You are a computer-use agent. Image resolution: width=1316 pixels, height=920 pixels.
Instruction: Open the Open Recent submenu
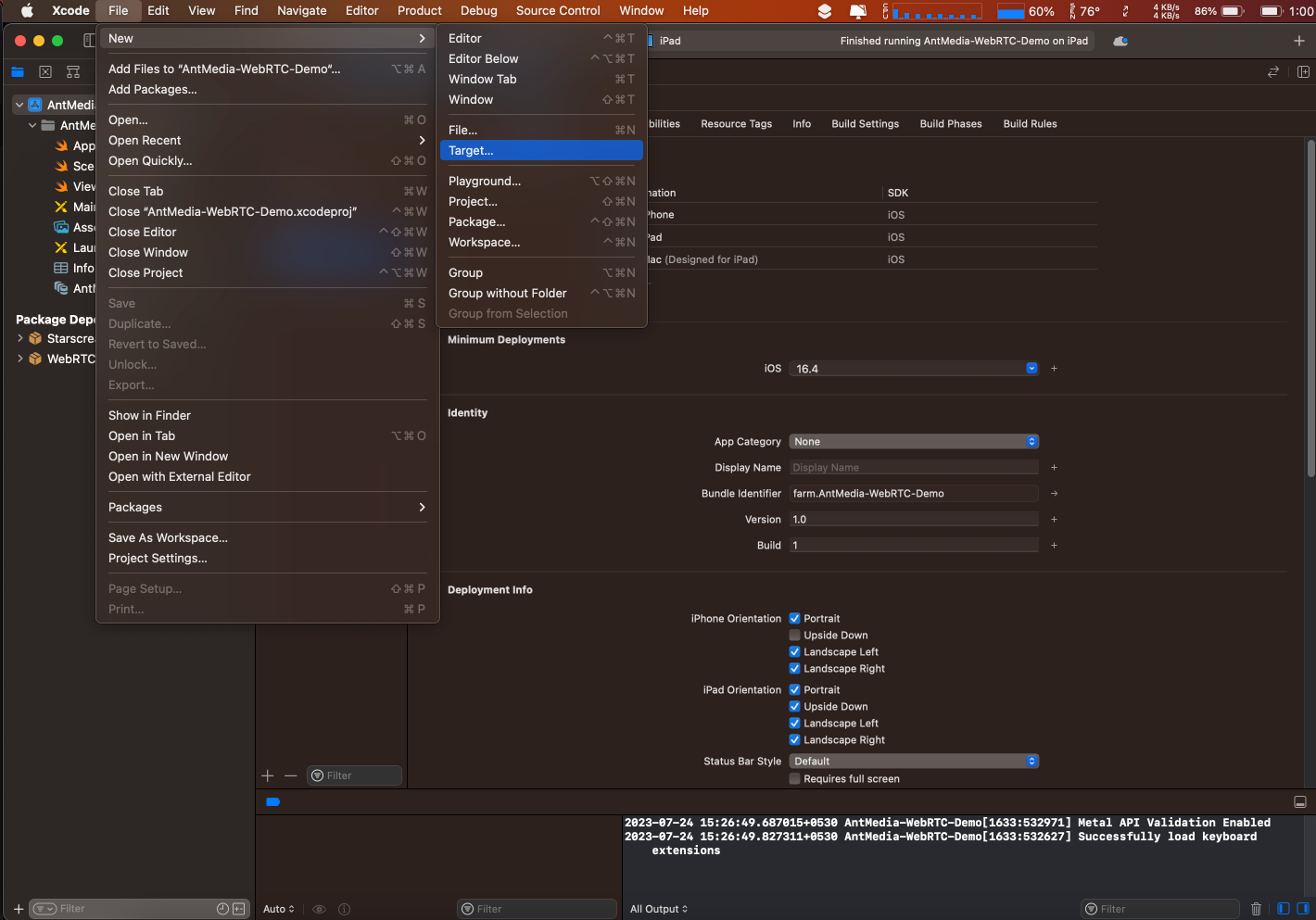pyautogui.click(x=267, y=140)
